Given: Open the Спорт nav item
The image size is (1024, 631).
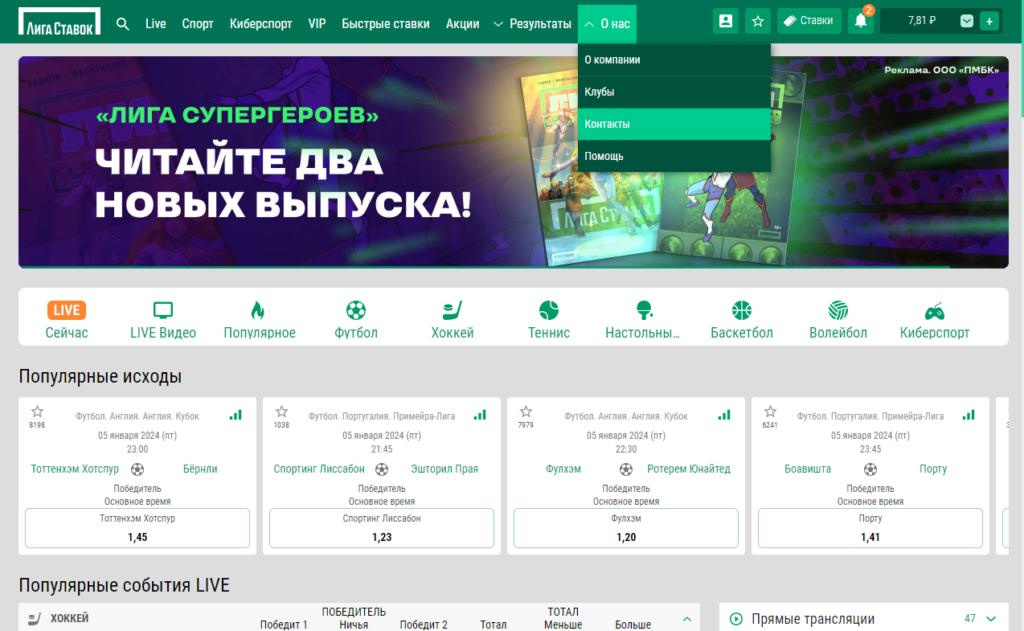Looking at the screenshot, I should [197, 24].
